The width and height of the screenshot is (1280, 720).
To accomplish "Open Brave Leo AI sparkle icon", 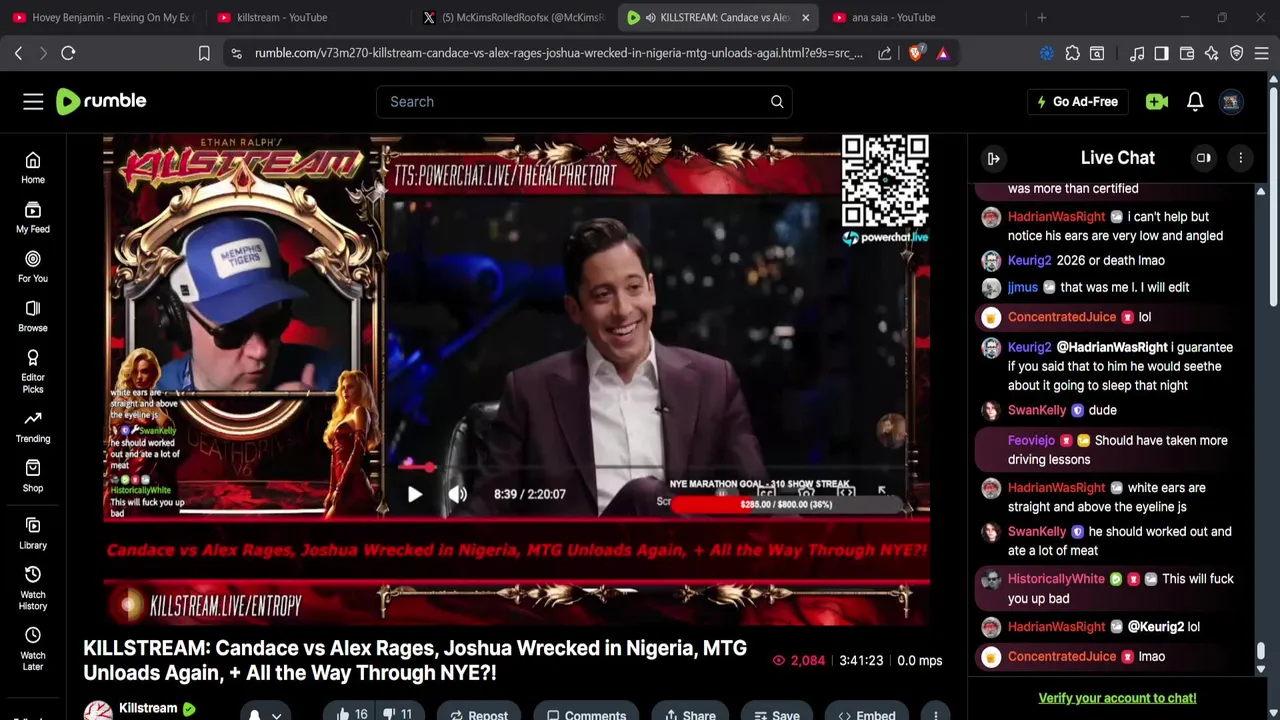I will point(1212,53).
